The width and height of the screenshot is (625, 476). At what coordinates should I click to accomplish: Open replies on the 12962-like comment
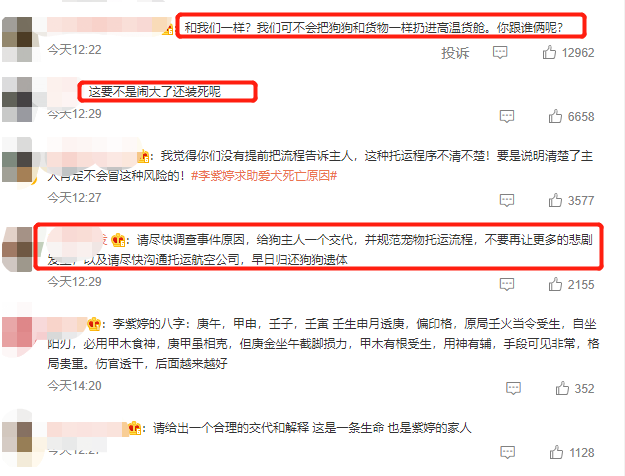500,52
